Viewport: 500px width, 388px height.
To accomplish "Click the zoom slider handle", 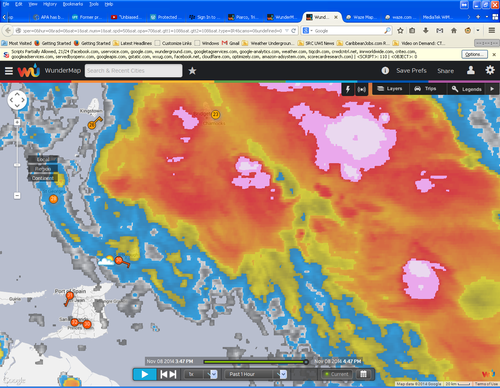I will point(17,165).
